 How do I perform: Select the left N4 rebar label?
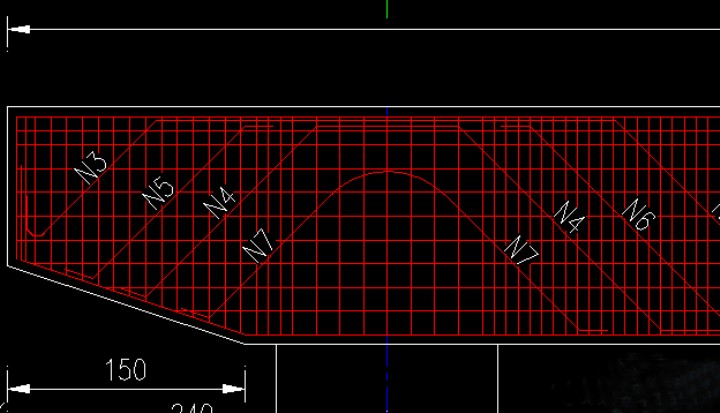(220, 201)
